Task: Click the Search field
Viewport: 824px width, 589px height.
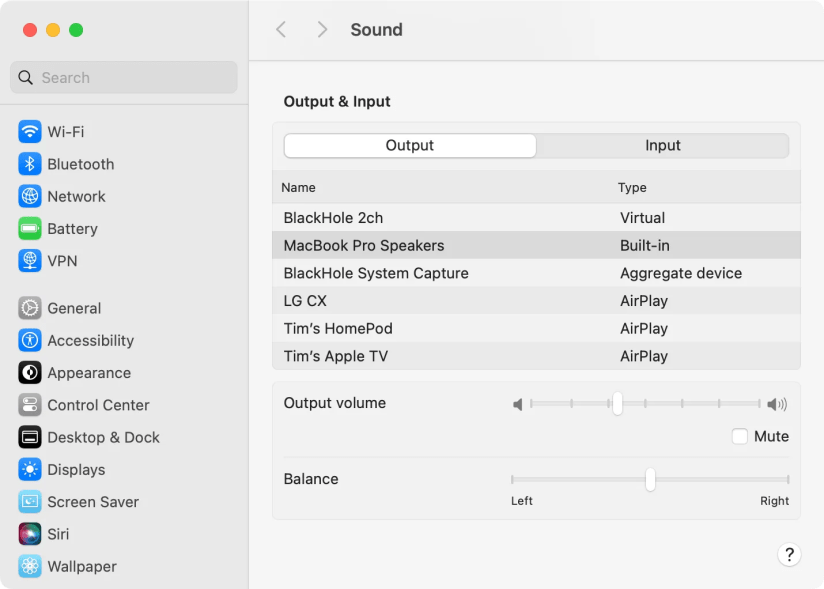Action: pyautogui.click(x=124, y=78)
